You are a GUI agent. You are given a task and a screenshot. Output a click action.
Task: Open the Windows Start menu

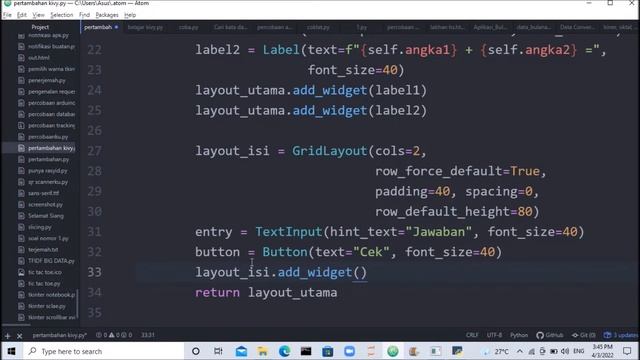pyautogui.click(x=11, y=351)
